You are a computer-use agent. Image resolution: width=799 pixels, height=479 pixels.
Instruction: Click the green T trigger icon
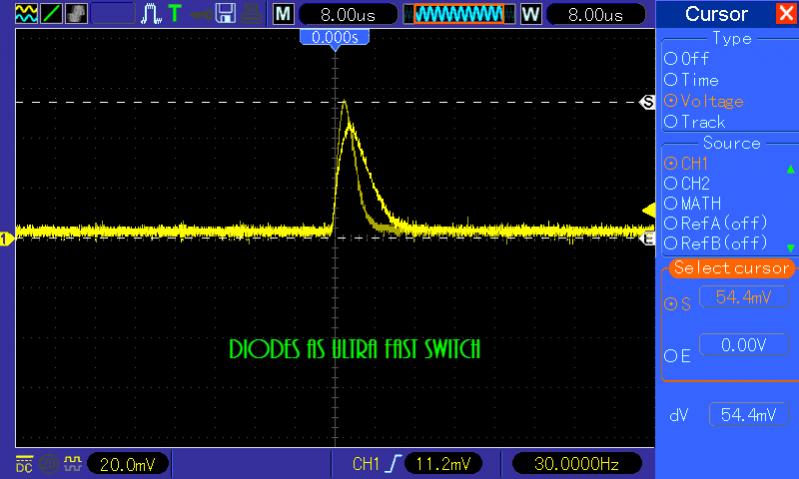[175, 13]
